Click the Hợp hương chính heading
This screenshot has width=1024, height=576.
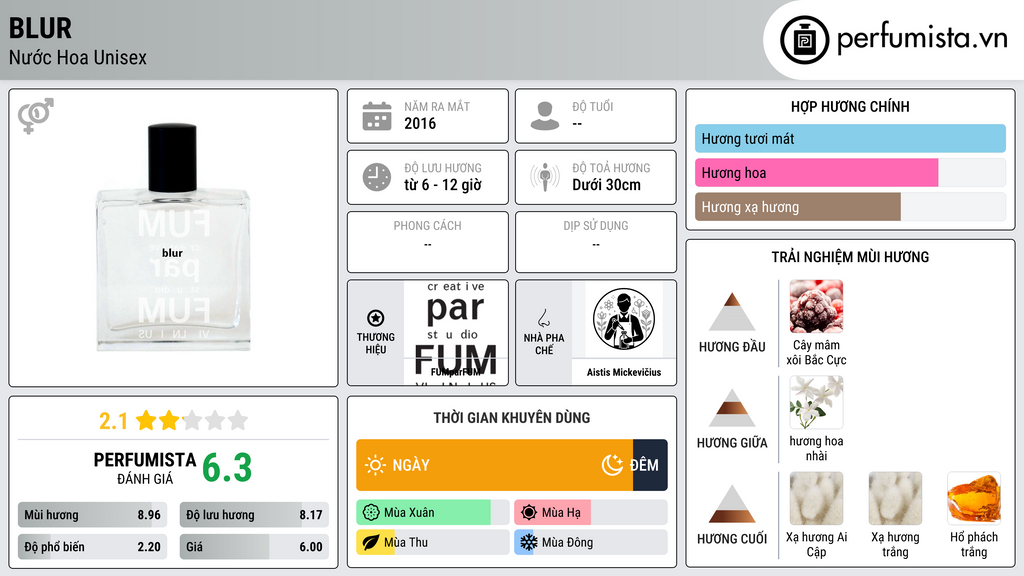pos(850,106)
